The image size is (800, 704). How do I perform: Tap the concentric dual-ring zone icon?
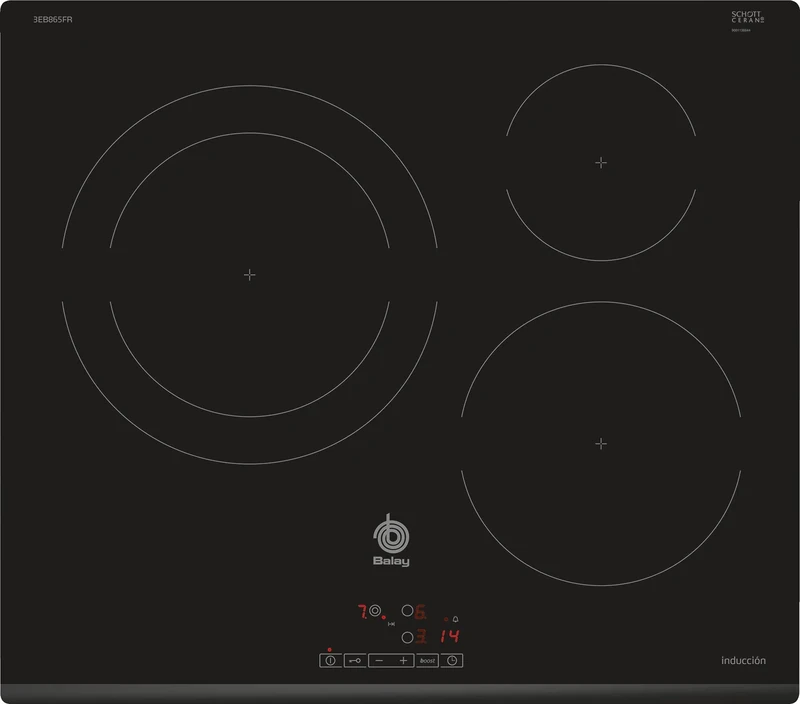point(375,610)
